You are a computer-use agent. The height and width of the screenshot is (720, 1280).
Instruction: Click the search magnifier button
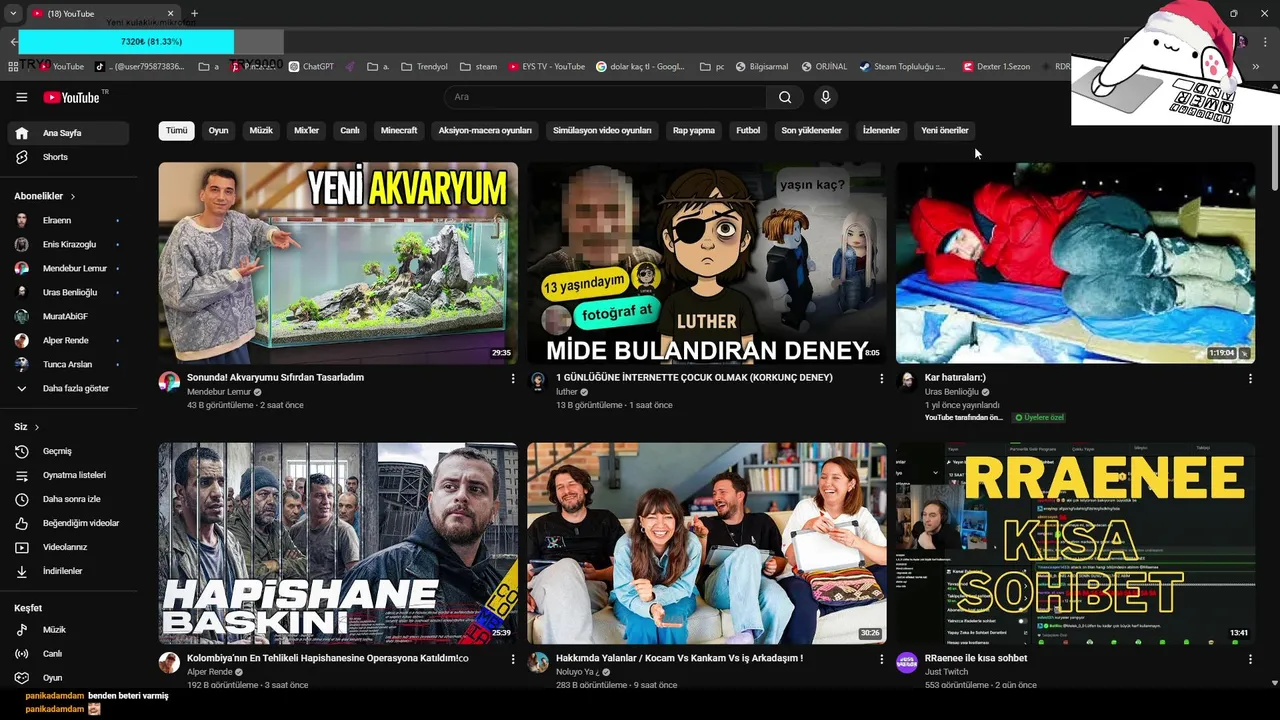click(x=785, y=97)
